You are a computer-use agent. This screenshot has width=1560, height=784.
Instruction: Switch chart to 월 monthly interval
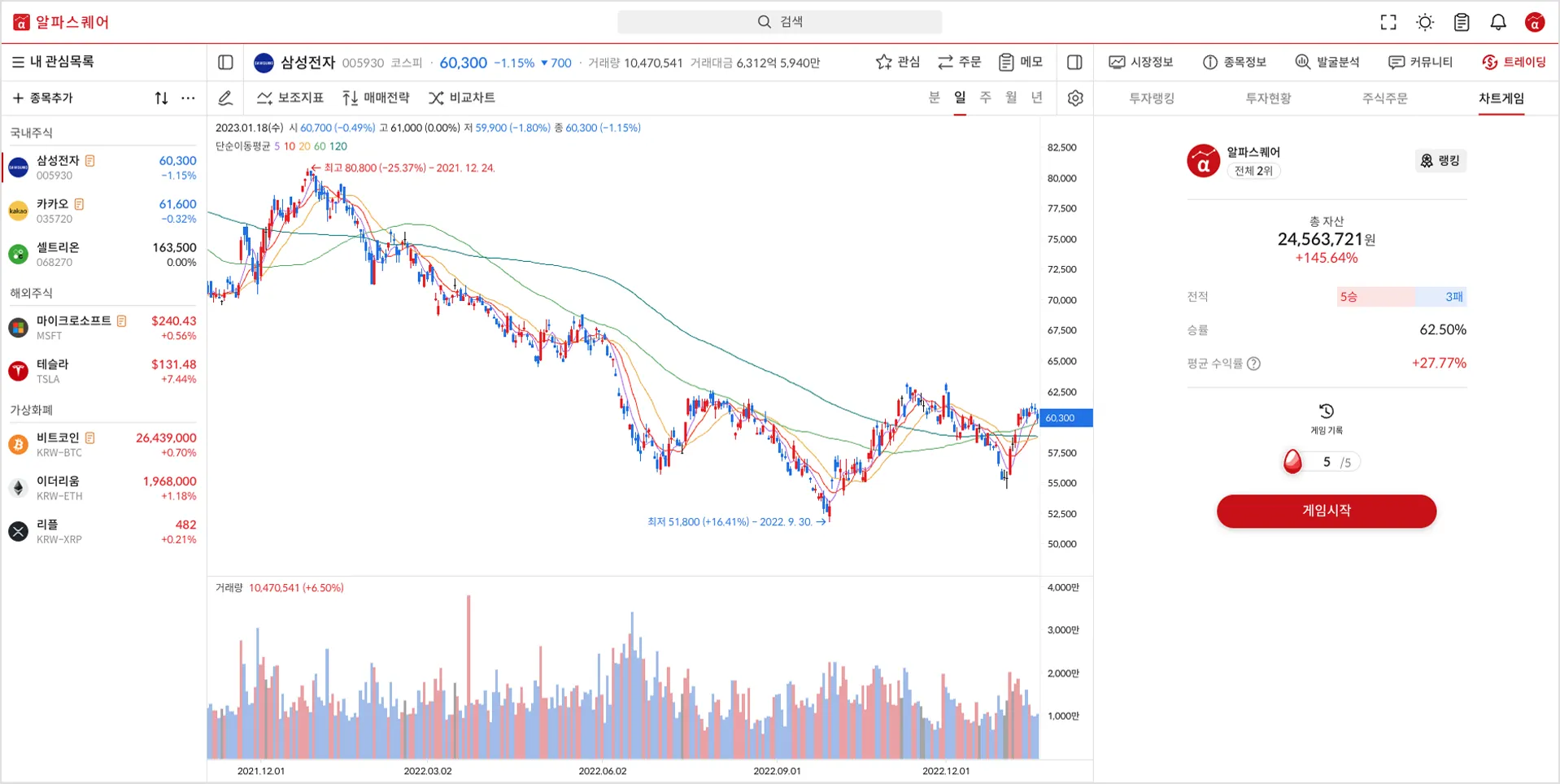1011,98
